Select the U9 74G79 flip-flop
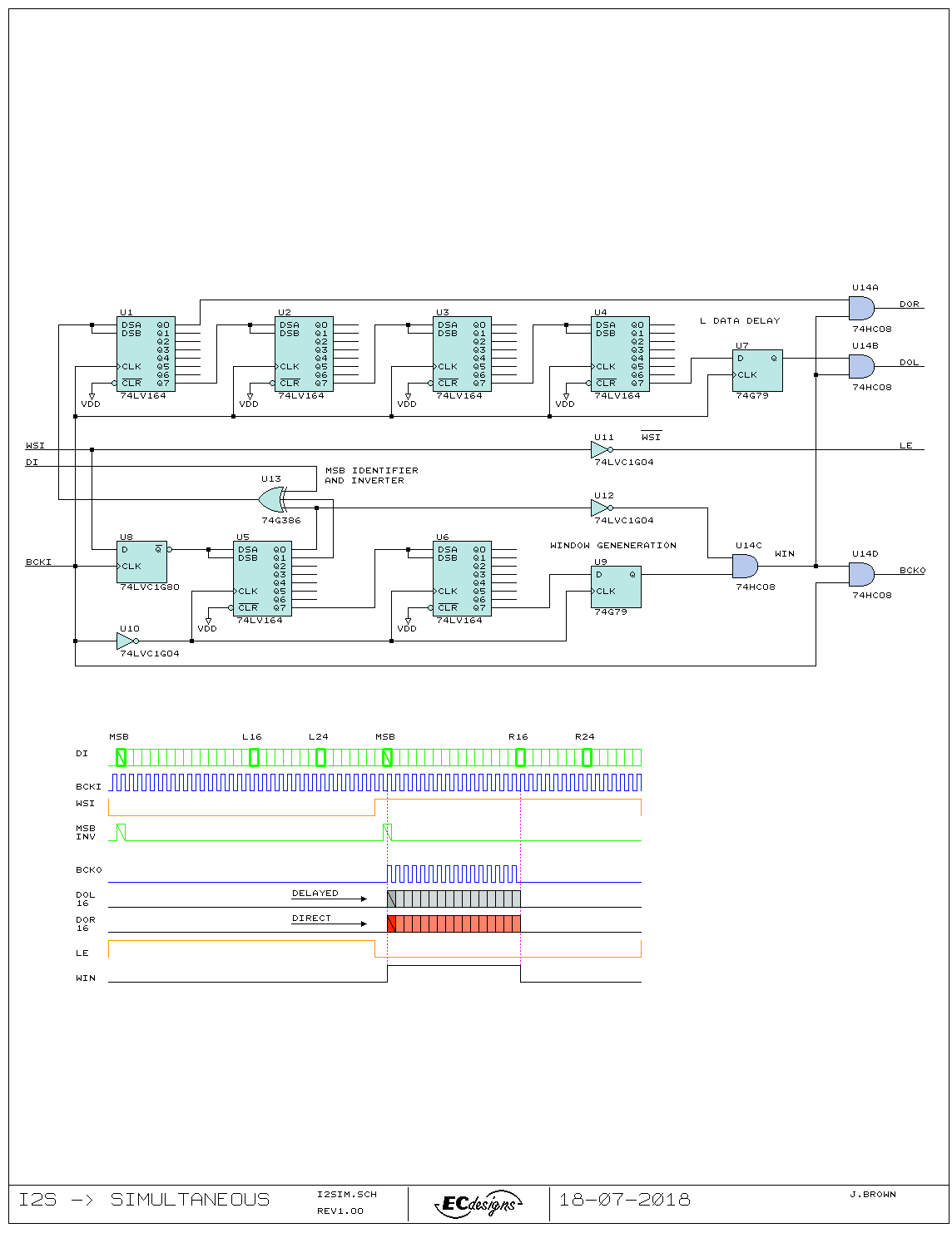 tap(616, 587)
